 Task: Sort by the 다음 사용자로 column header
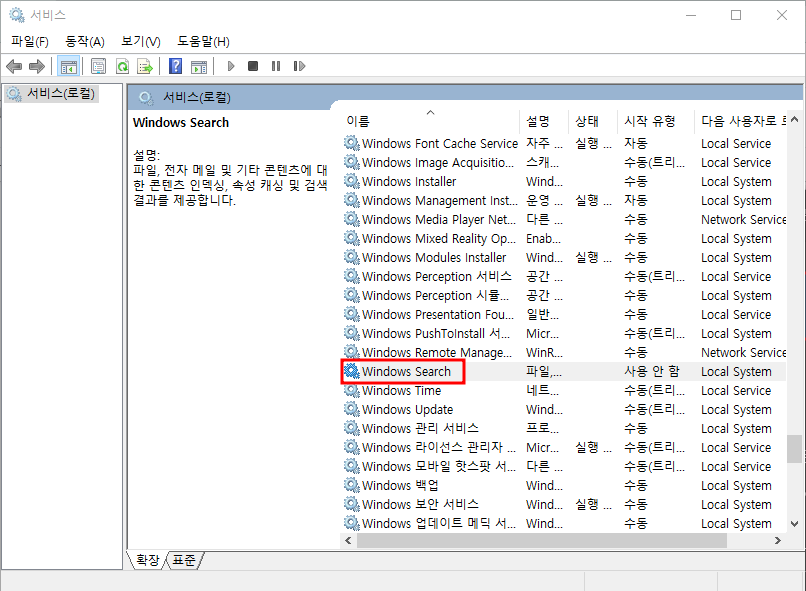(x=740, y=121)
